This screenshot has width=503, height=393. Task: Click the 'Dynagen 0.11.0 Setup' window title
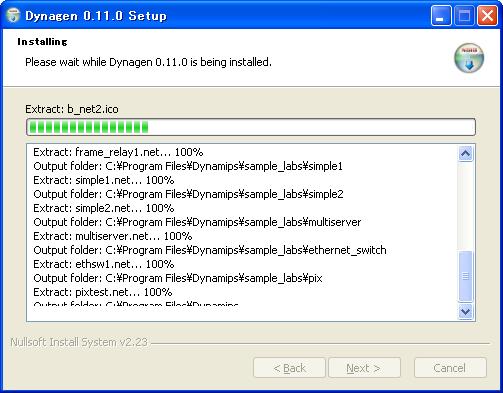click(96, 16)
